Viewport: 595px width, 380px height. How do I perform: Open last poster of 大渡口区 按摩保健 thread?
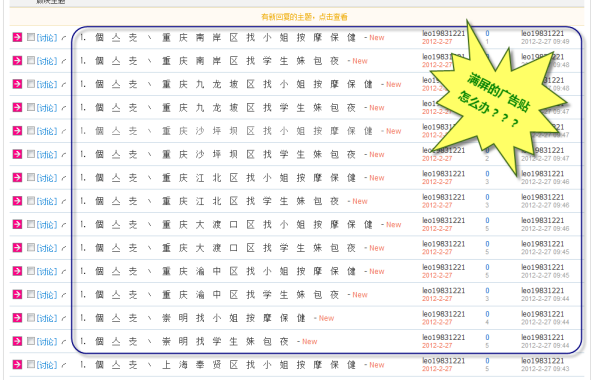543,220
